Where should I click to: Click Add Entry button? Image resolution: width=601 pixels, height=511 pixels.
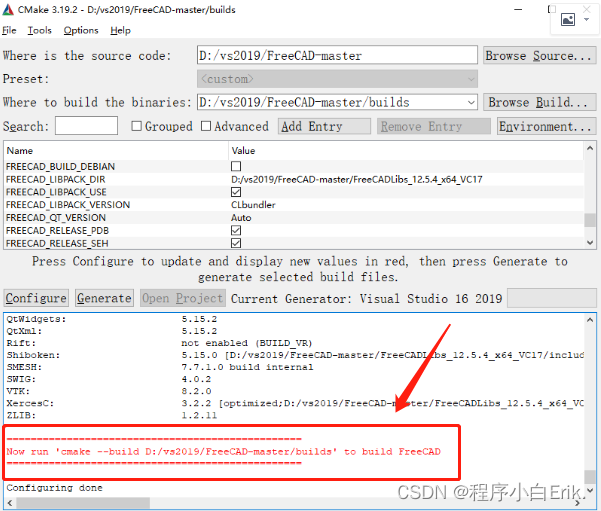click(324, 126)
